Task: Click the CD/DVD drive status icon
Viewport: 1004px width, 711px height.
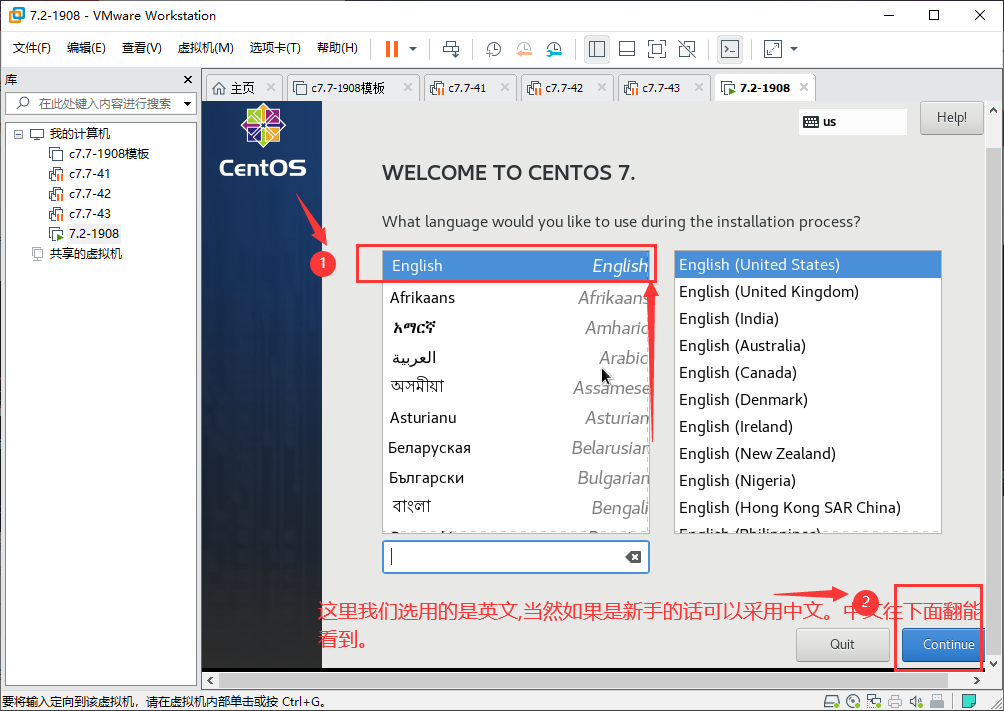Action: tap(853, 701)
